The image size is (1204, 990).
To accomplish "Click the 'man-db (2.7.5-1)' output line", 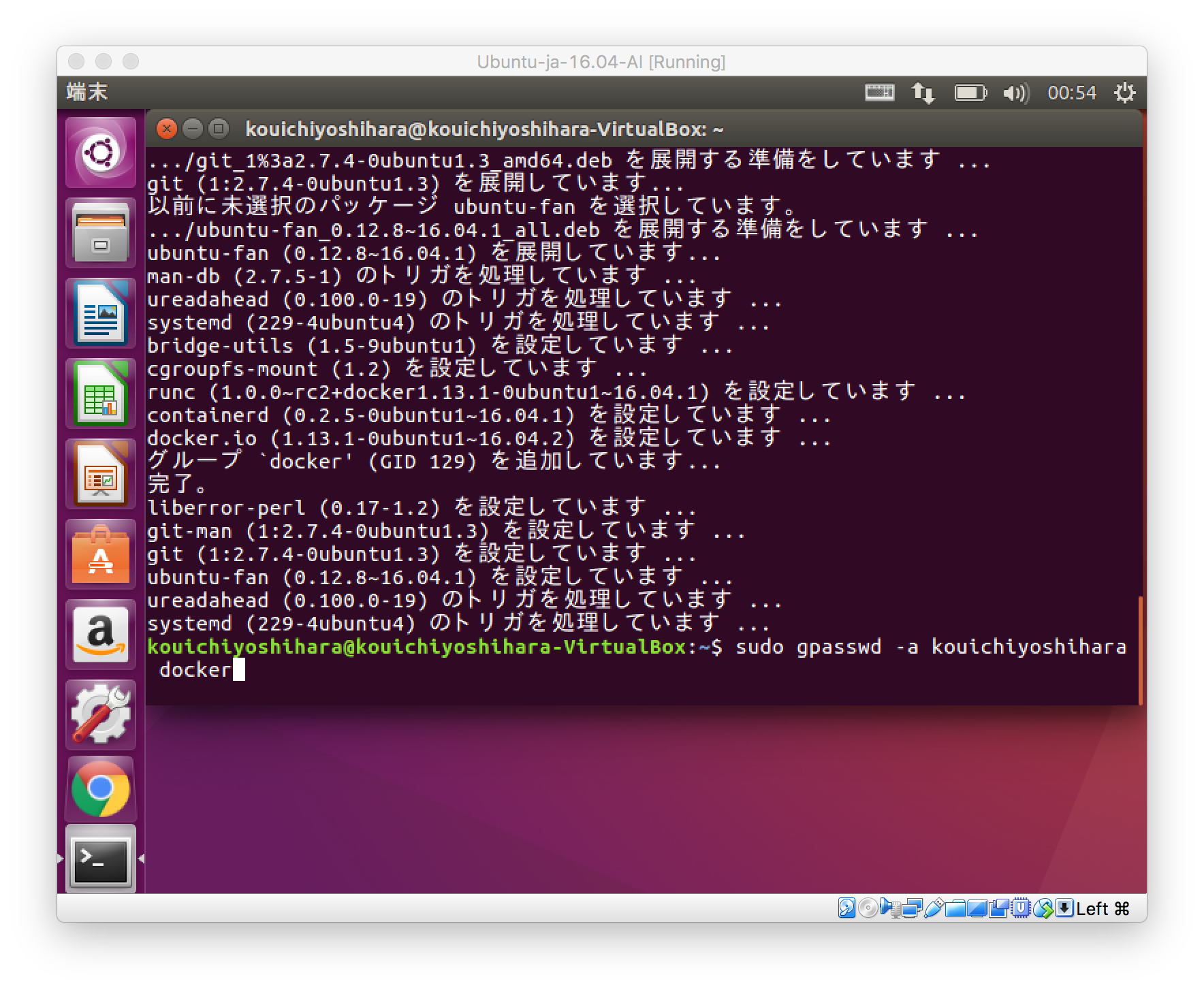I will coord(422,276).
